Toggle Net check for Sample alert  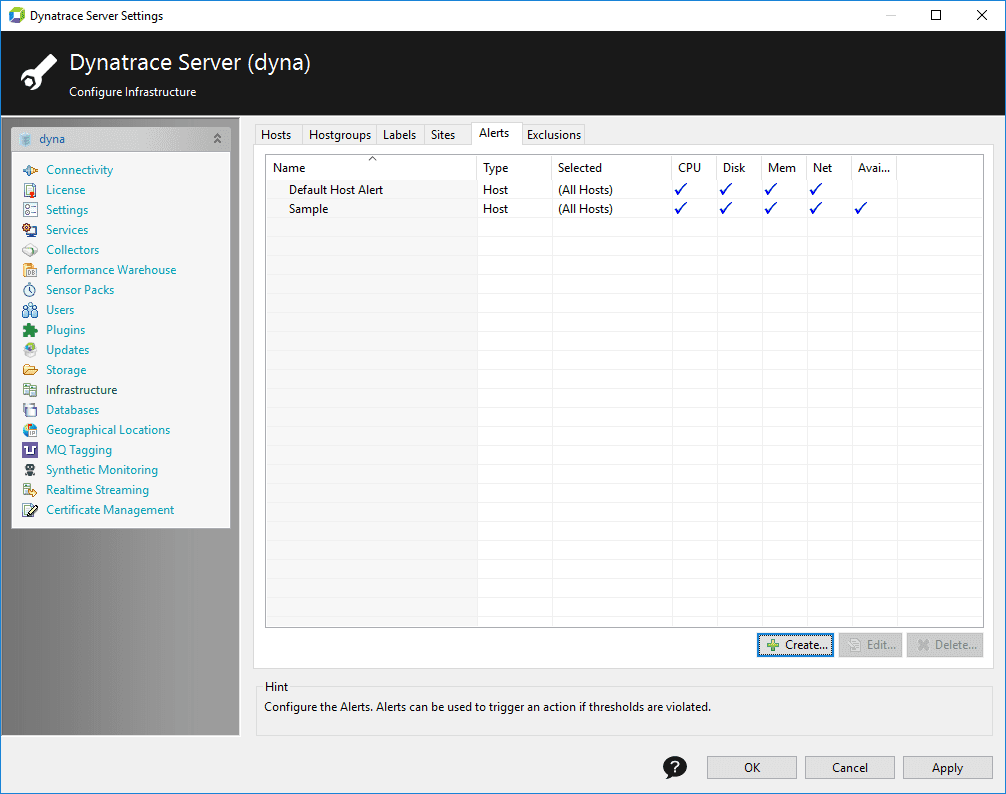815,208
